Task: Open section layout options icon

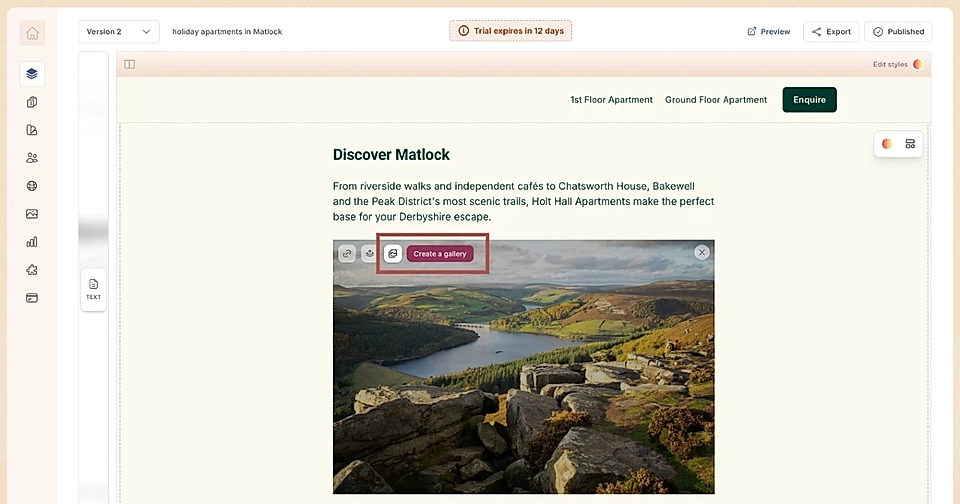Action: tap(910, 144)
